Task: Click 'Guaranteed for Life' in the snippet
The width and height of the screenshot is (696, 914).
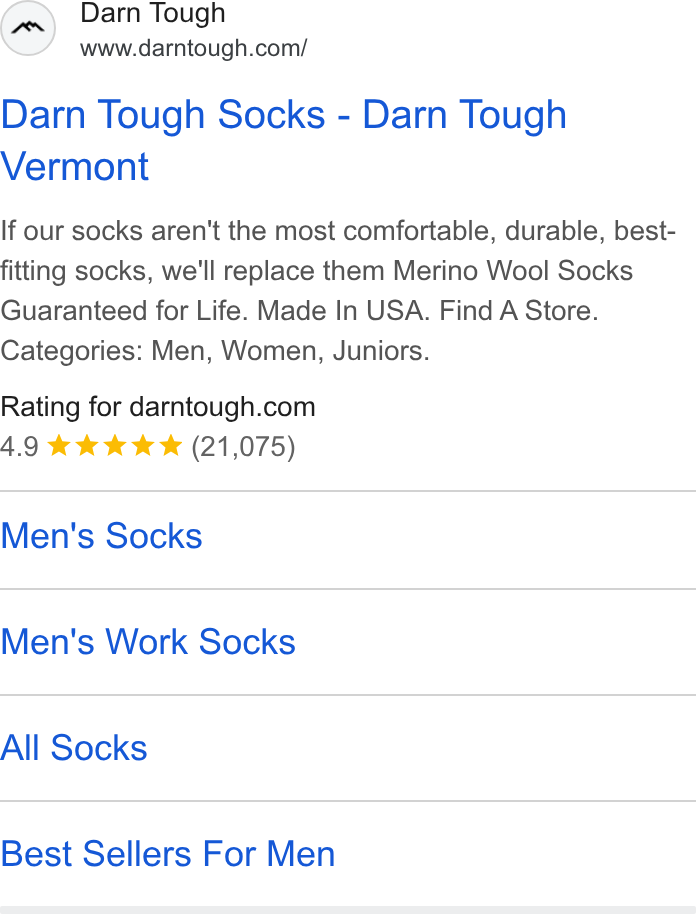Action: pos(124,311)
